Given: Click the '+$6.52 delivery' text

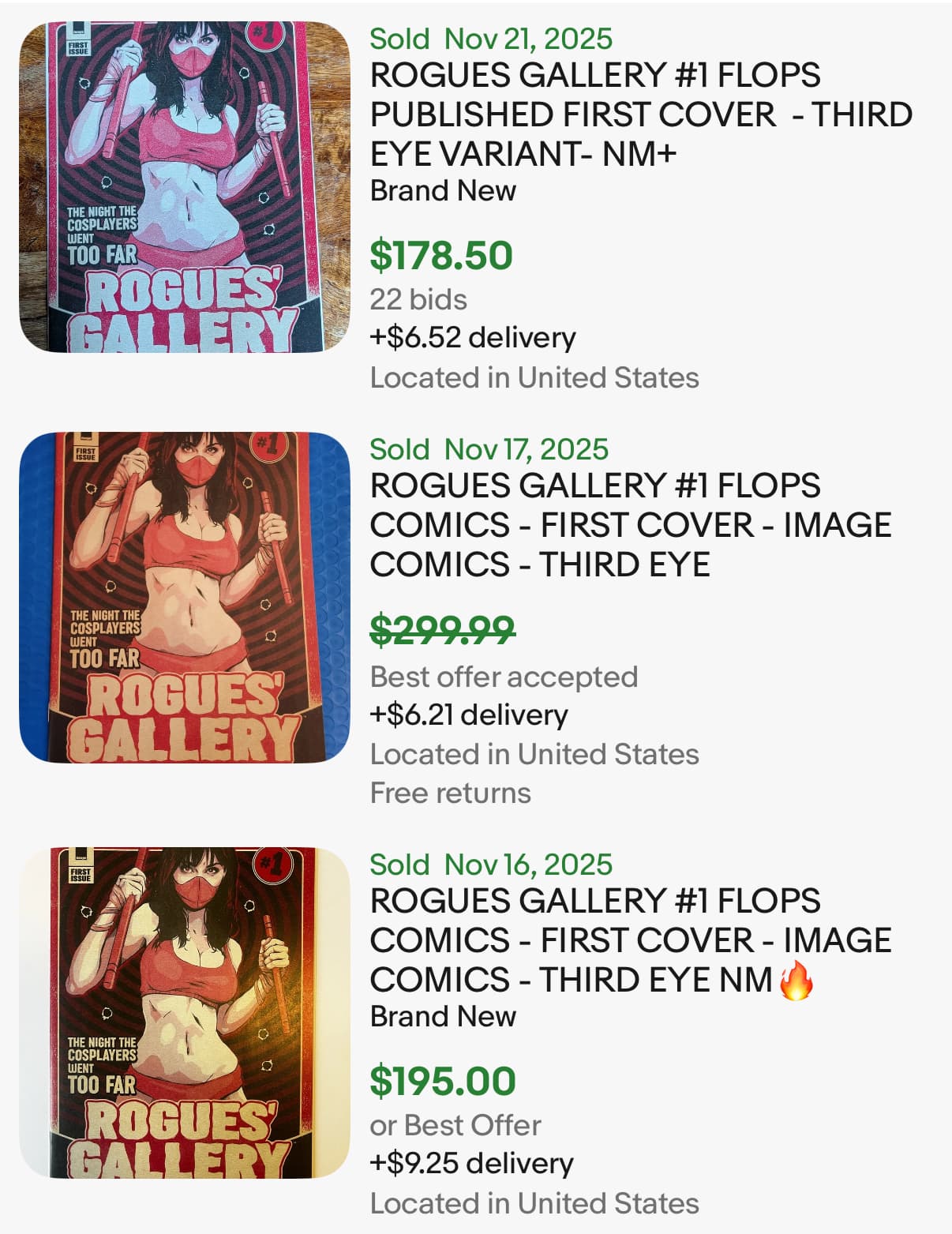Looking at the screenshot, I should pos(473,338).
